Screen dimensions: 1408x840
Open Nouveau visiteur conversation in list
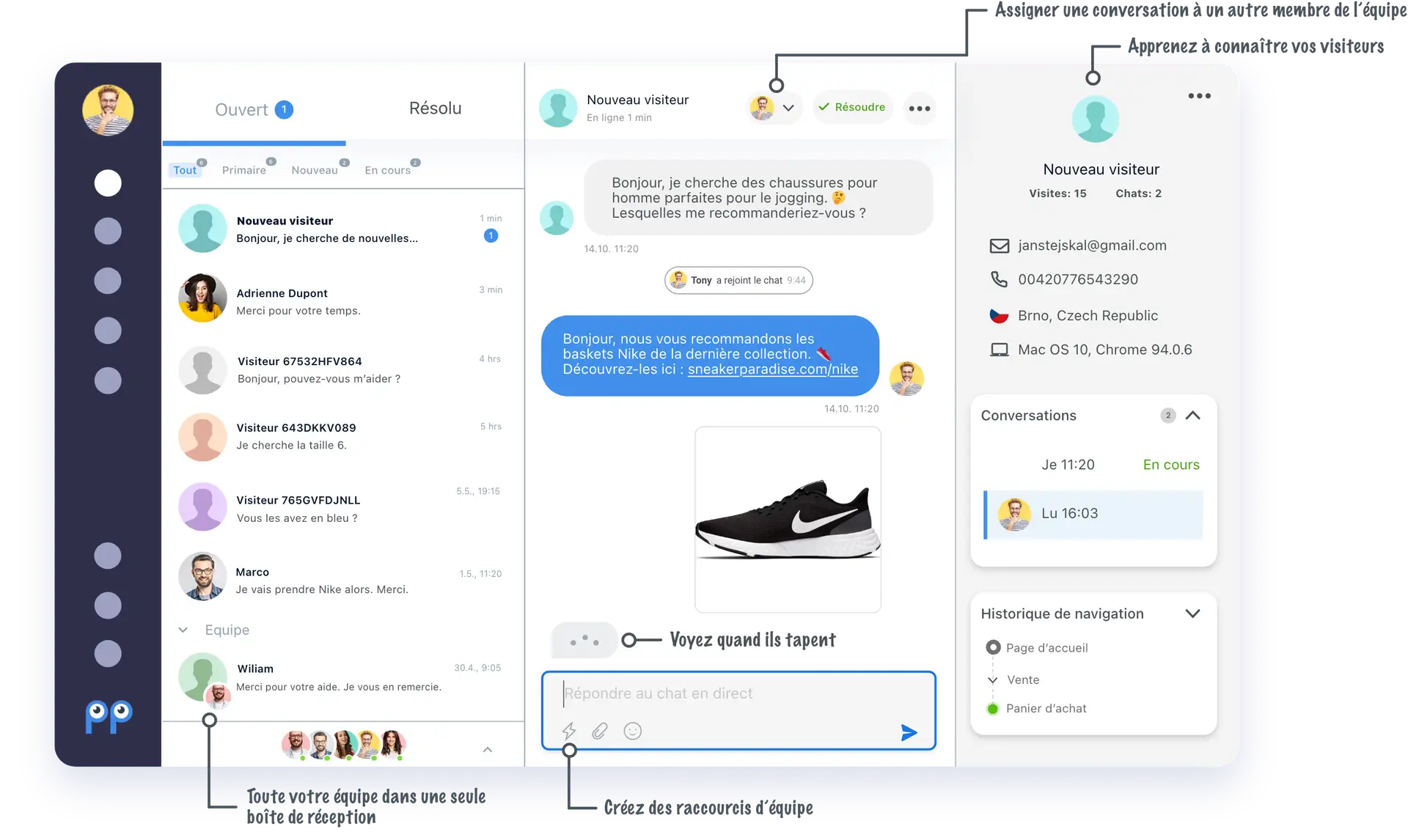[x=342, y=229]
